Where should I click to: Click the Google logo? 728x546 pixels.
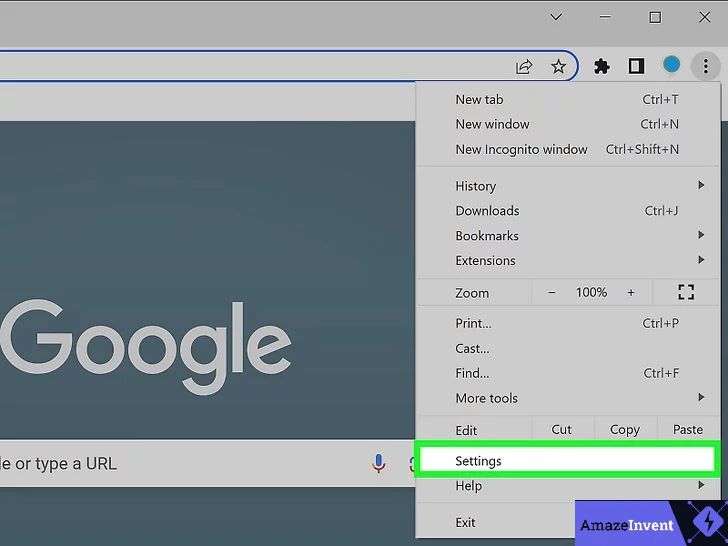[x=145, y=346]
